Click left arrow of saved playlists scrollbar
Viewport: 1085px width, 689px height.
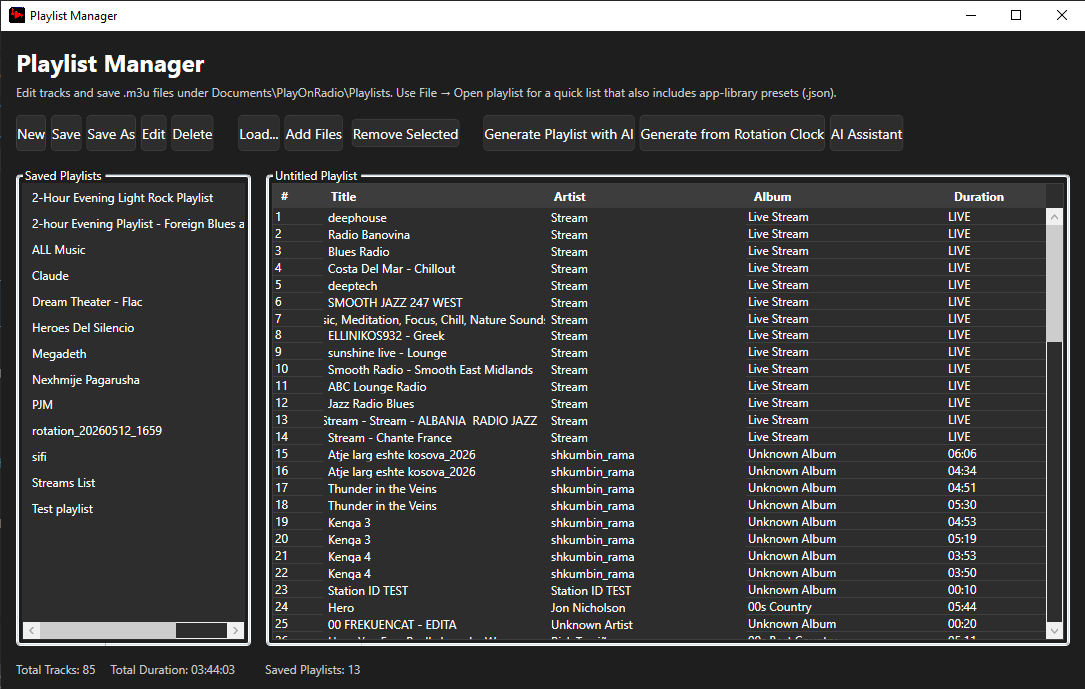30,630
